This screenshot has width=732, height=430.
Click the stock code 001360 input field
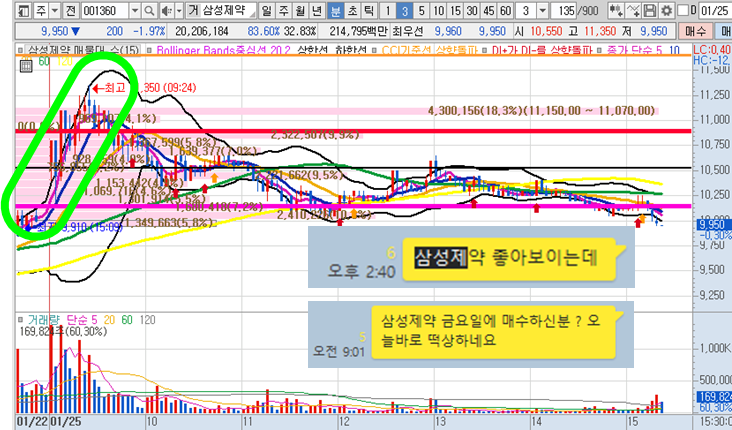[105, 10]
